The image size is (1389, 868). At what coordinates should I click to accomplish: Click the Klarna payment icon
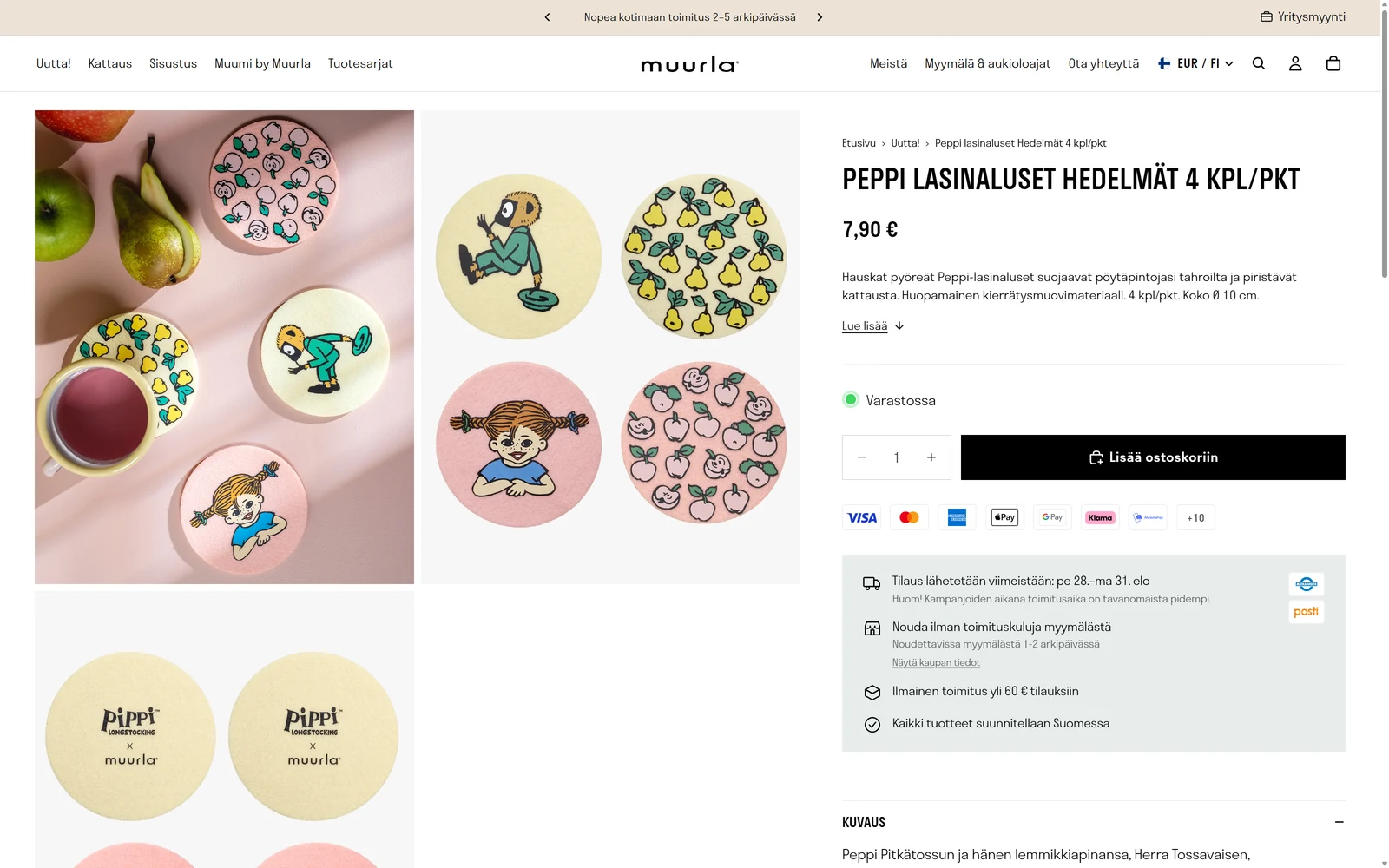(x=1100, y=517)
